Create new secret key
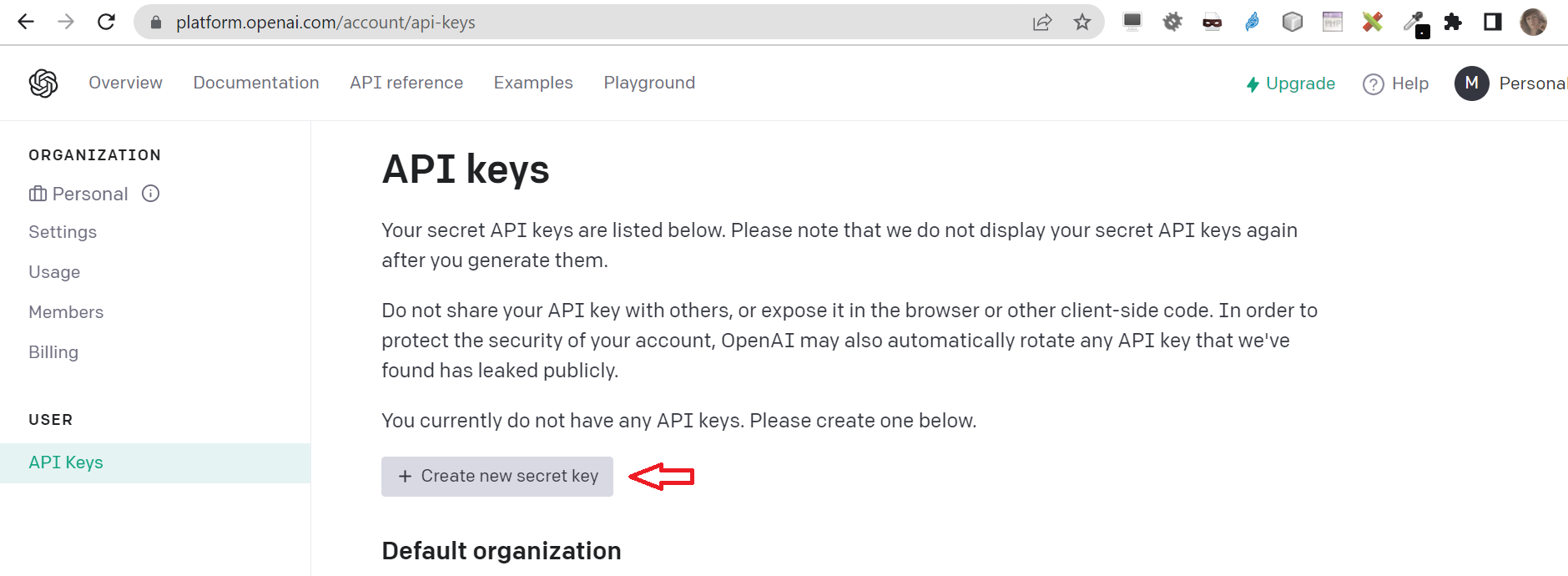This screenshot has width=1568, height=576. pos(497,477)
